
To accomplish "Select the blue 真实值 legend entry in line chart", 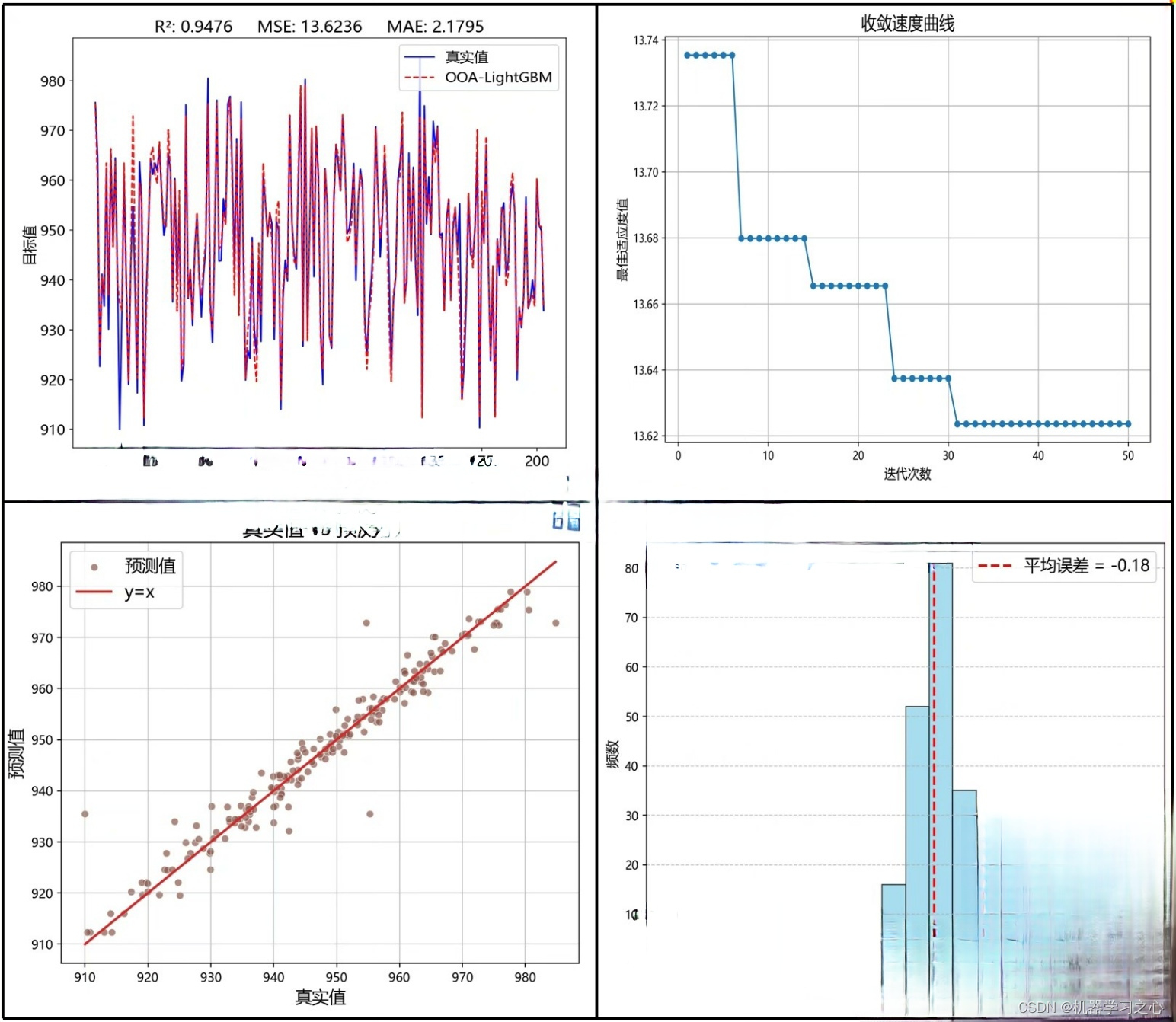I will 447,57.
